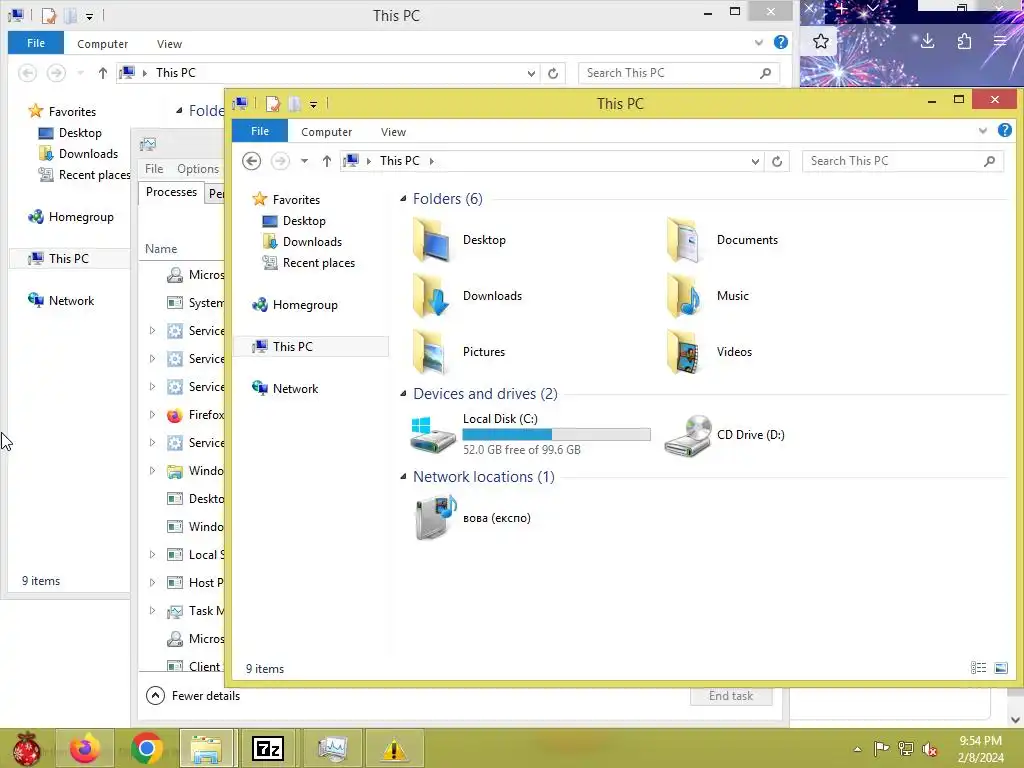Switch to large icons view layout icon
1024x768 pixels.
point(1000,667)
